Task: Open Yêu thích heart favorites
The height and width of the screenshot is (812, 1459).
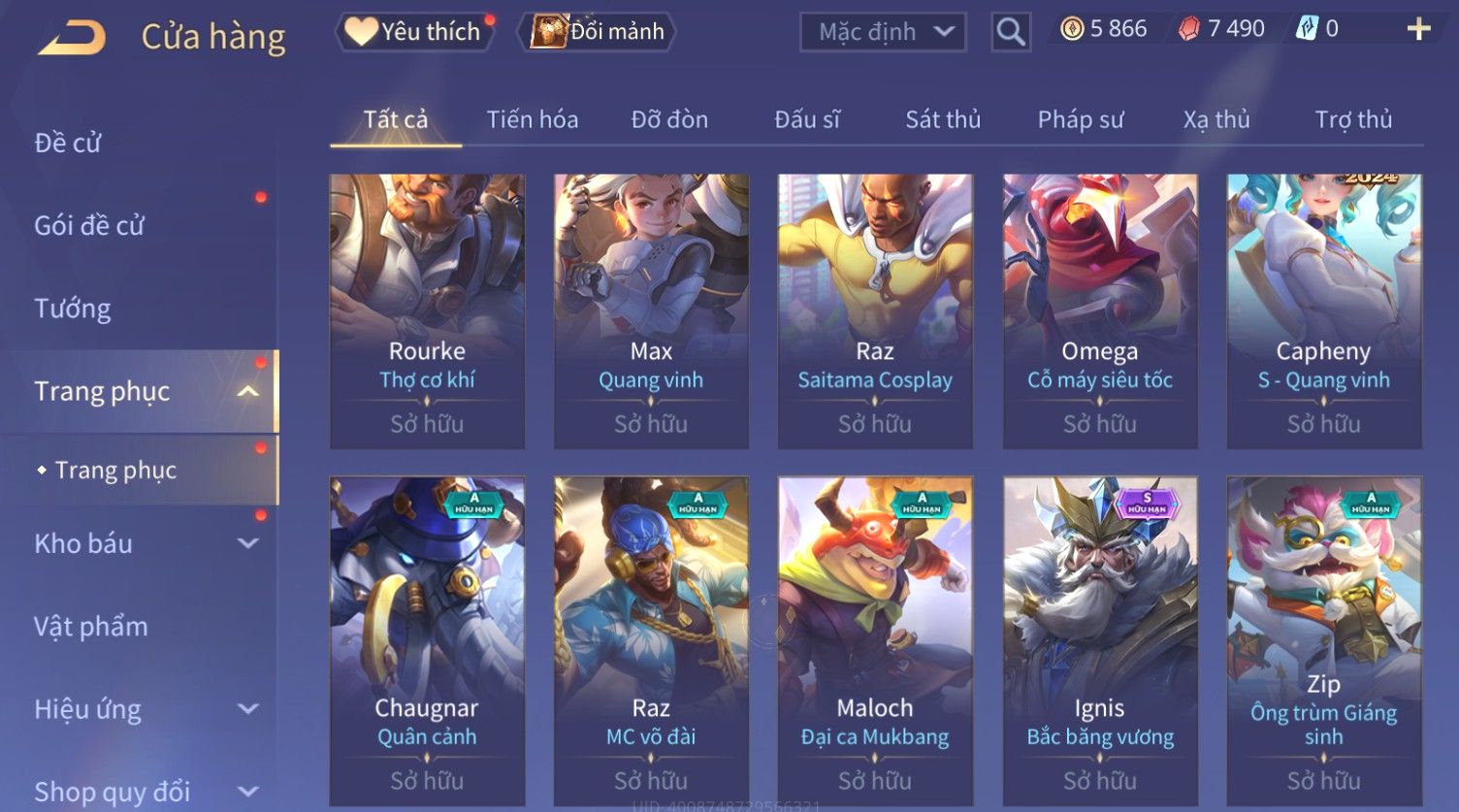Action: click(x=414, y=31)
